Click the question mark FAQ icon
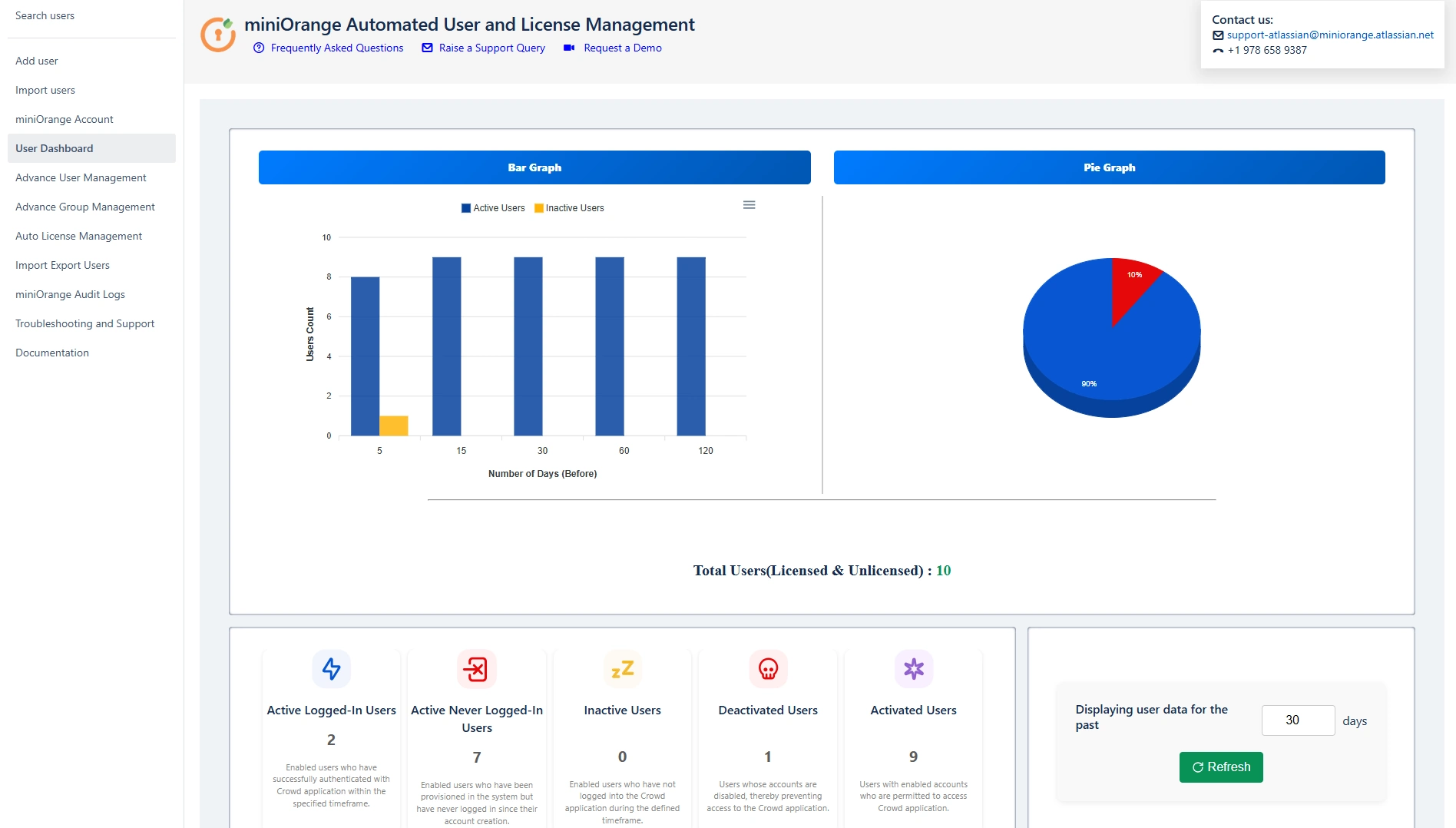 259,48
